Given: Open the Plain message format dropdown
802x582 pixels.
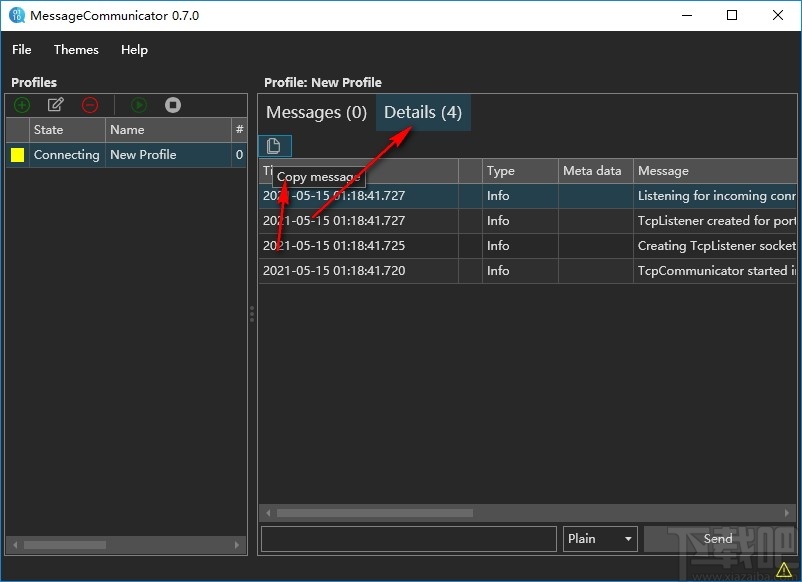Looking at the screenshot, I should pos(599,538).
